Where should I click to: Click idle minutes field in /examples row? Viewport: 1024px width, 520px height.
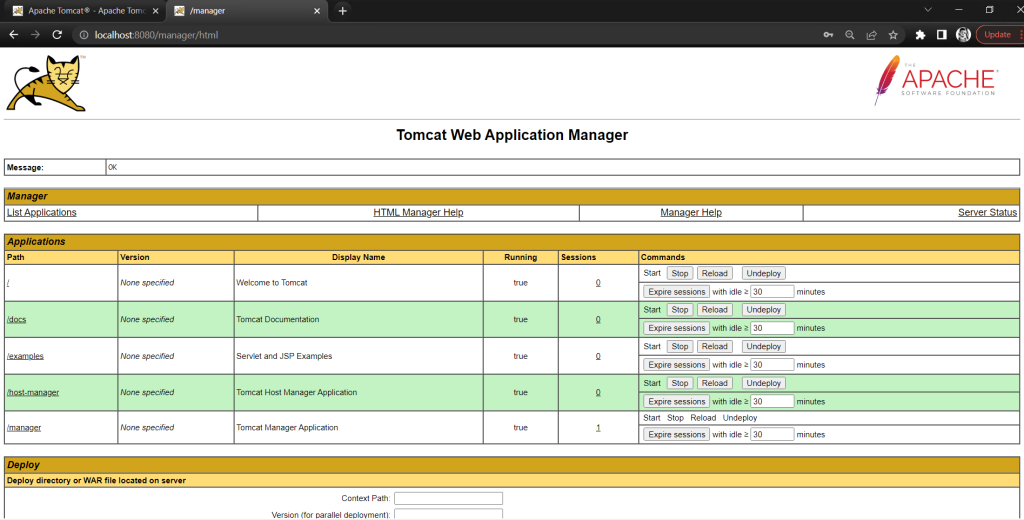pos(772,365)
